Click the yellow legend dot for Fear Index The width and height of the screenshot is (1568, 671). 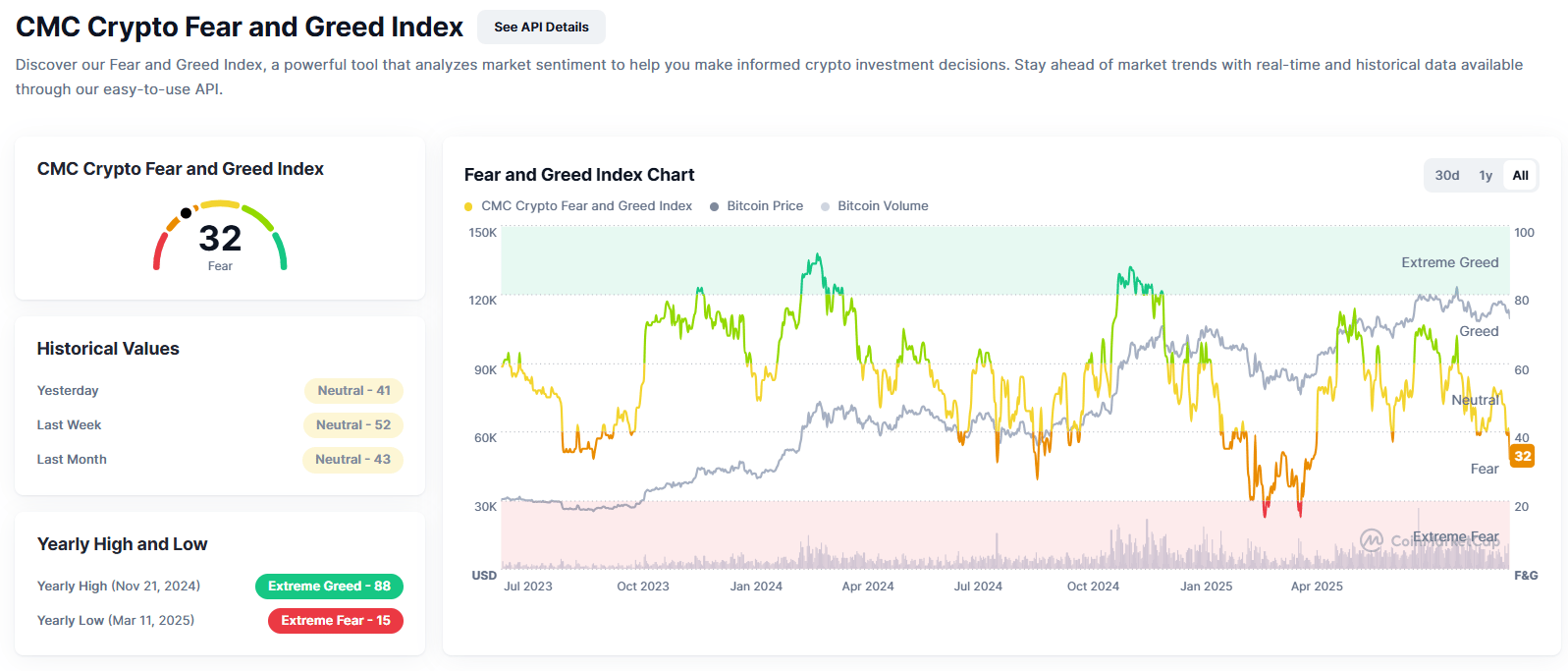point(468,206)
